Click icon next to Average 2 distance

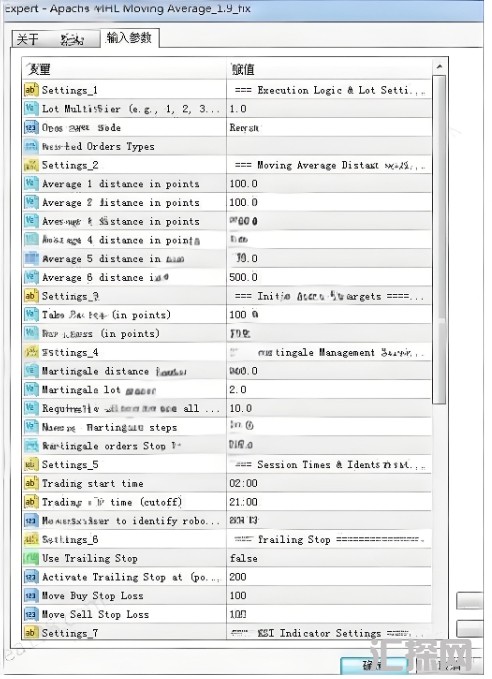(x=31, y=202)
